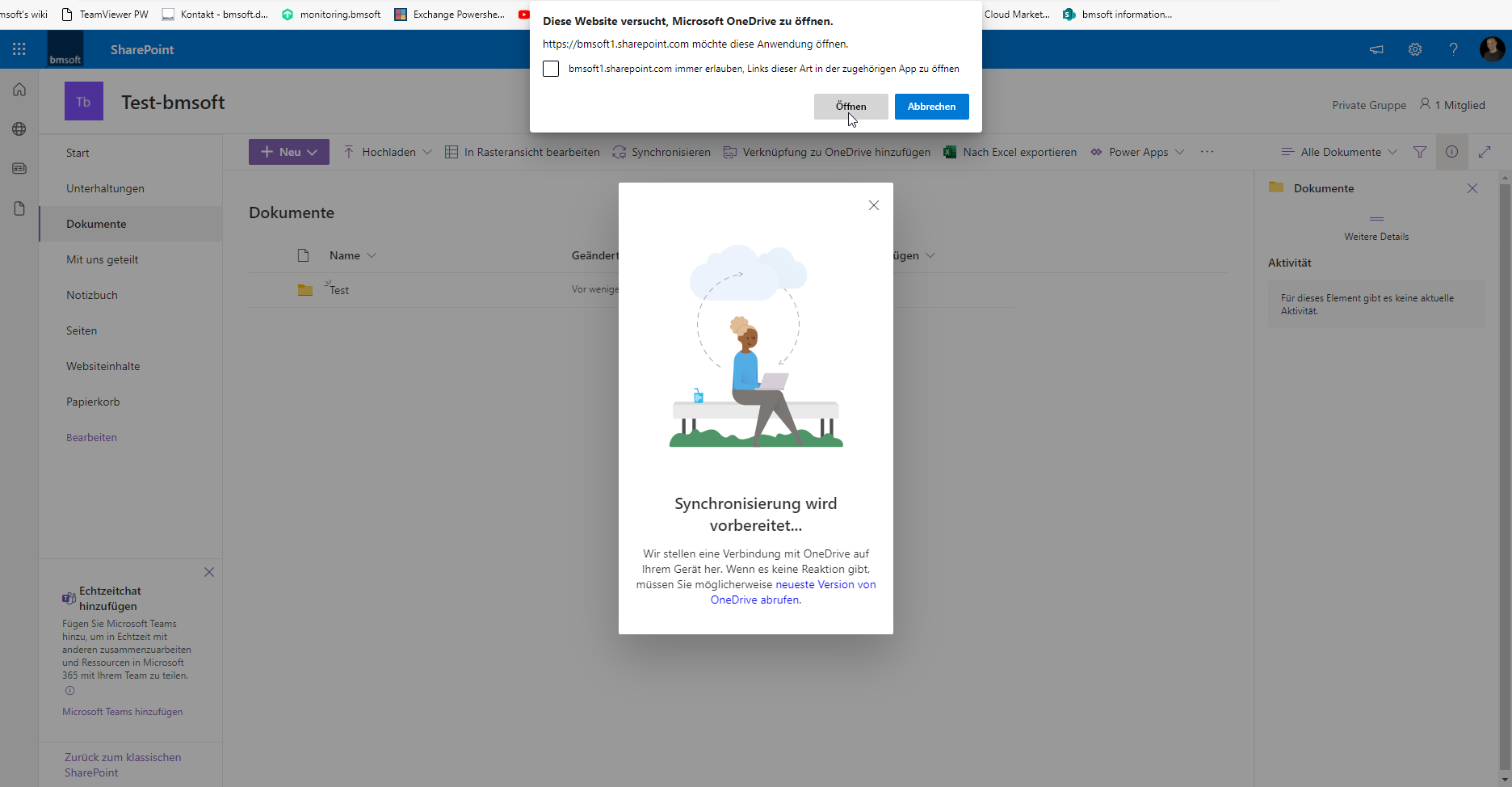Close the sync preparation dialog

pos(873,205)
